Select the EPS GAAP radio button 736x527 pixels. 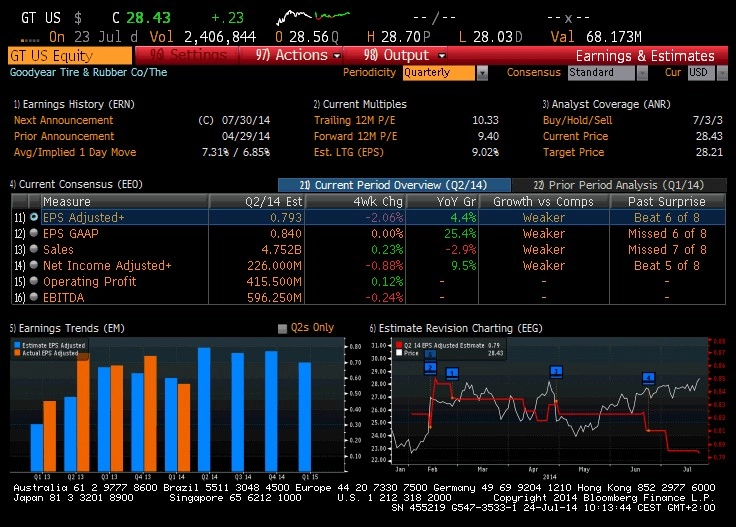coord(34,233)
